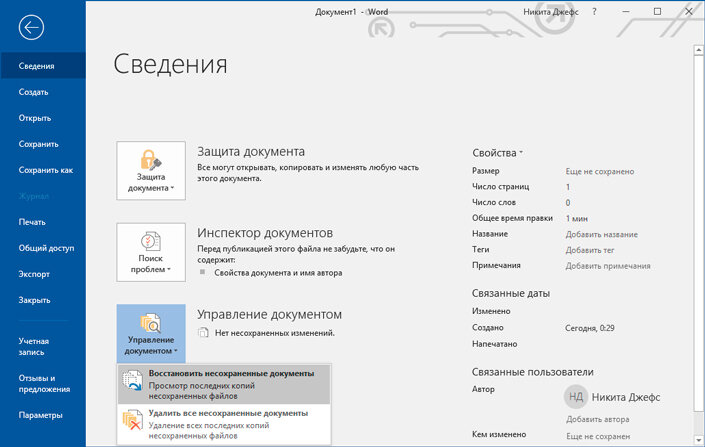Click the Добавить название field

point(602,234)
